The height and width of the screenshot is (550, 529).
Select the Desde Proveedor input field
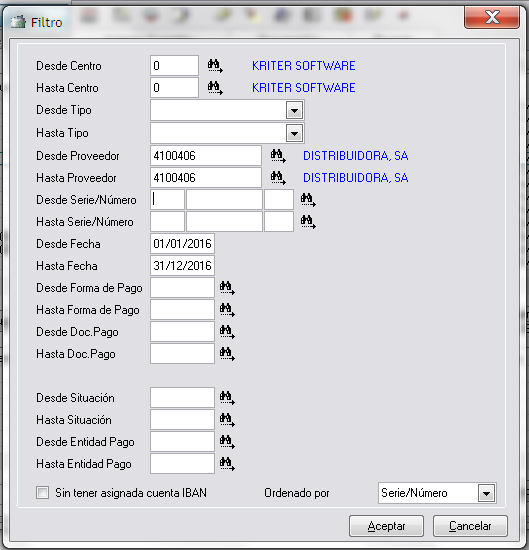coord(206,156)
